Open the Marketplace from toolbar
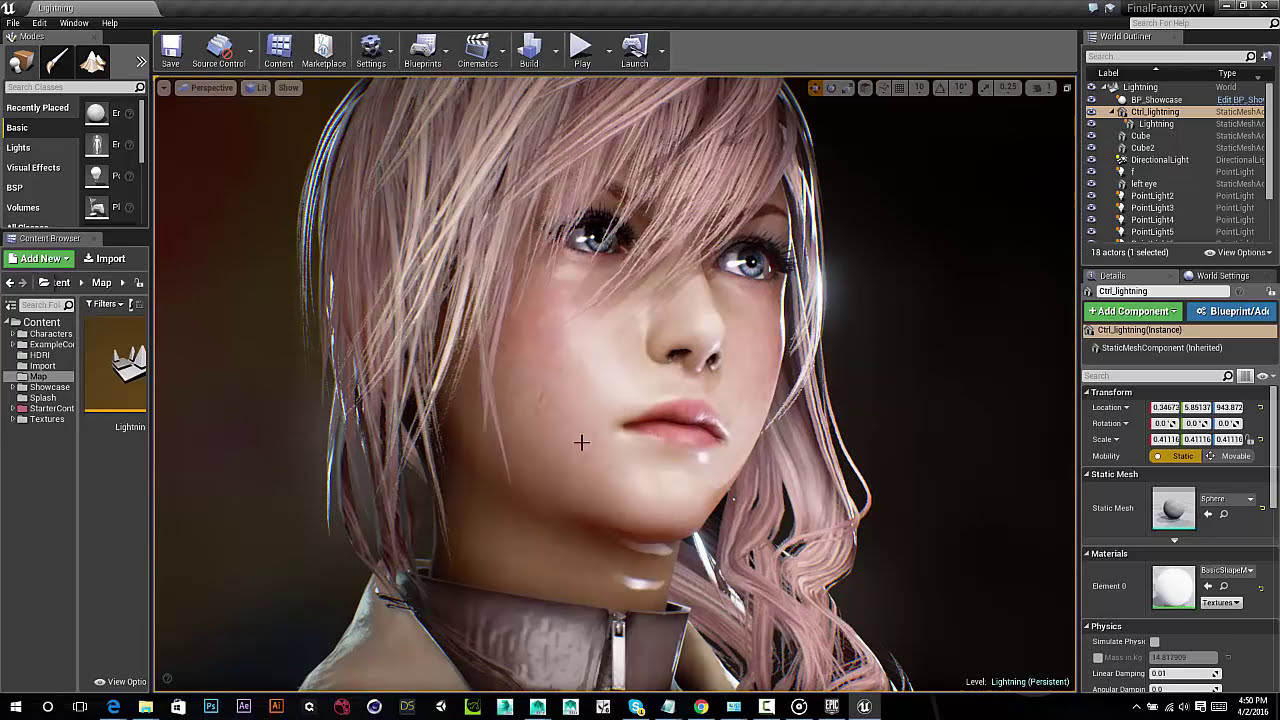 [x=324, y=51]
